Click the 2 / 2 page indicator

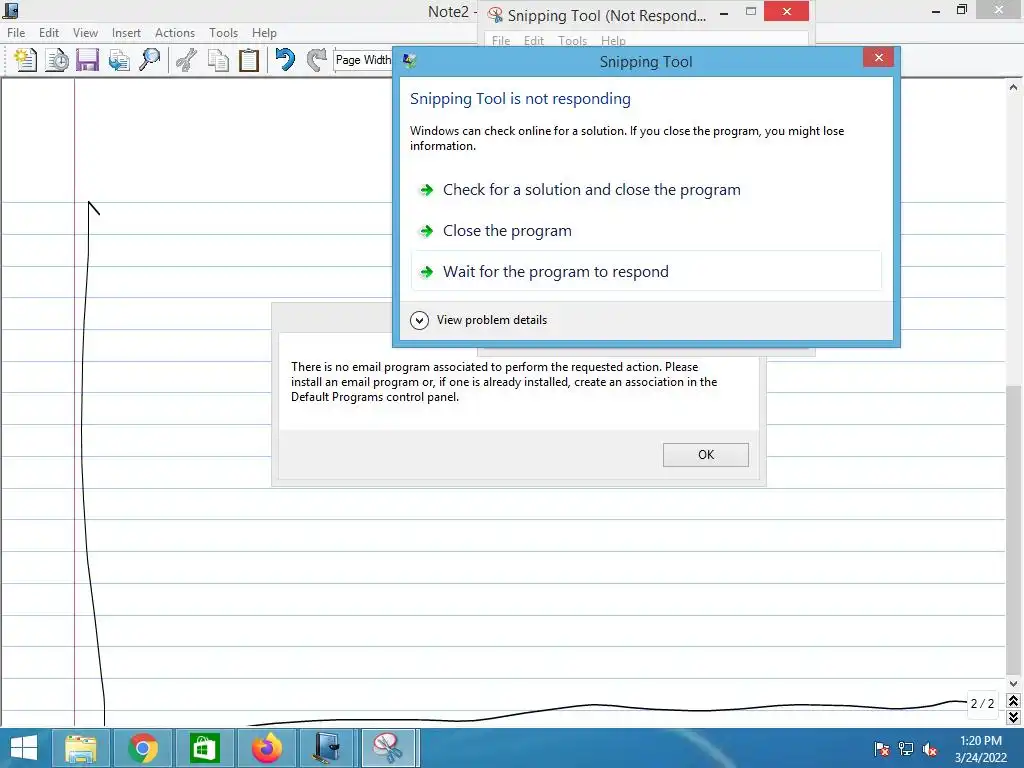coord(982,704)
